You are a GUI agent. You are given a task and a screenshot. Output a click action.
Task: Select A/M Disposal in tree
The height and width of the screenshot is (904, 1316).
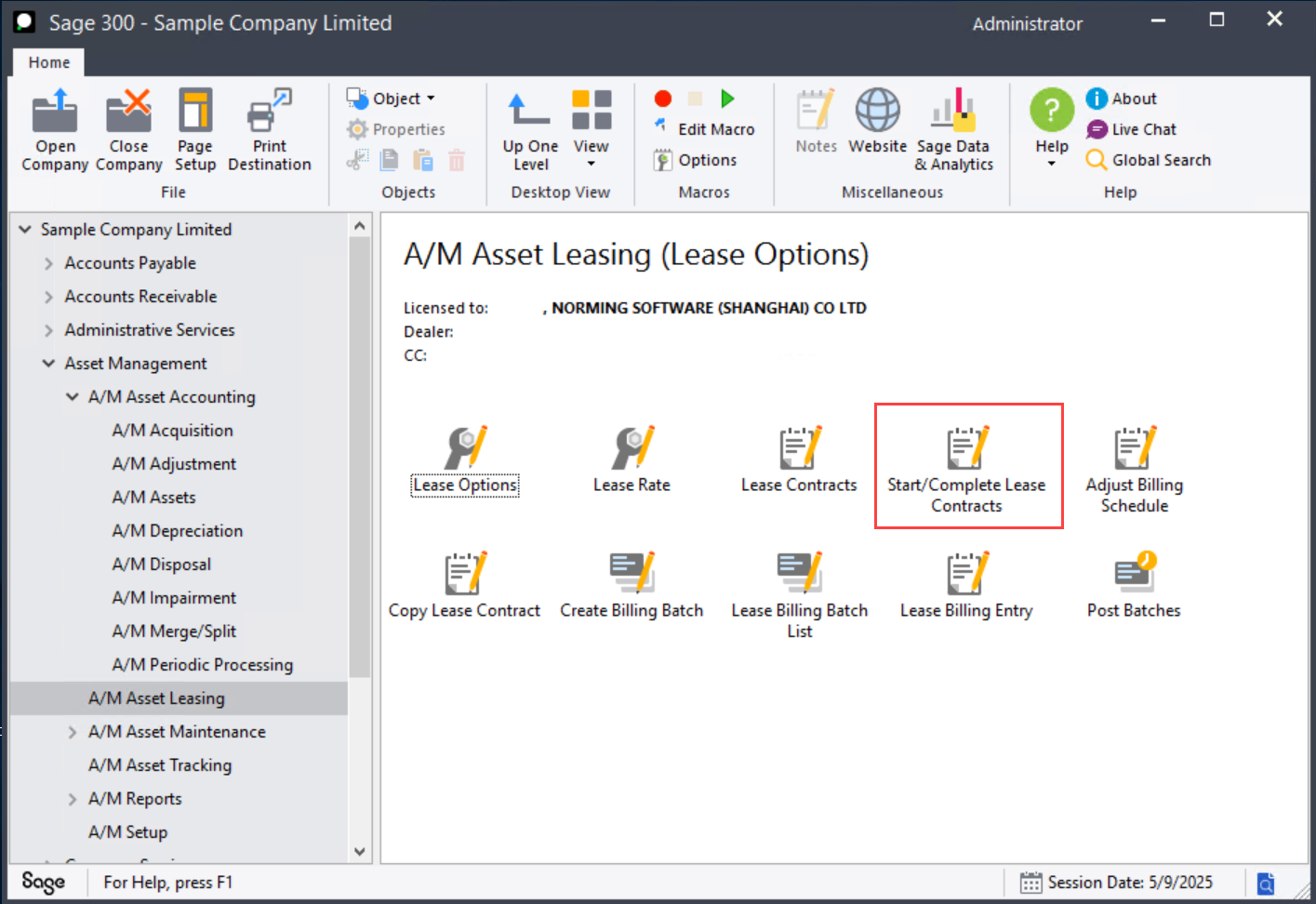click(162, 565)
